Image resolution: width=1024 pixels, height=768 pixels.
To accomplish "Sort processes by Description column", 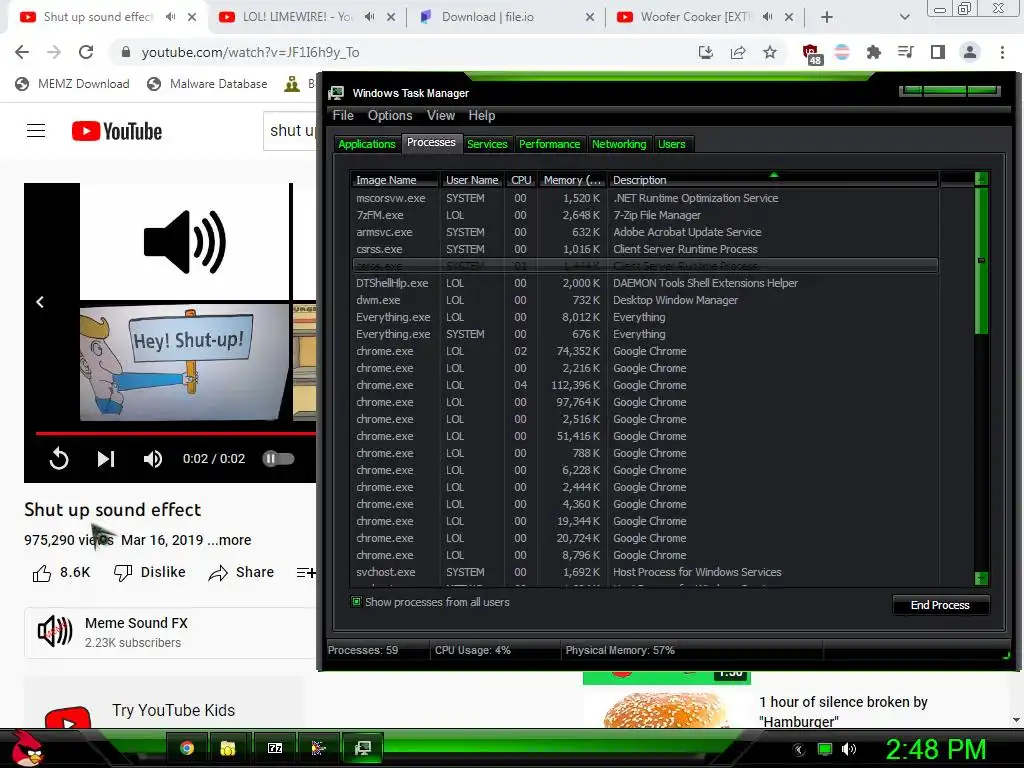I will [x=773, y=180].
